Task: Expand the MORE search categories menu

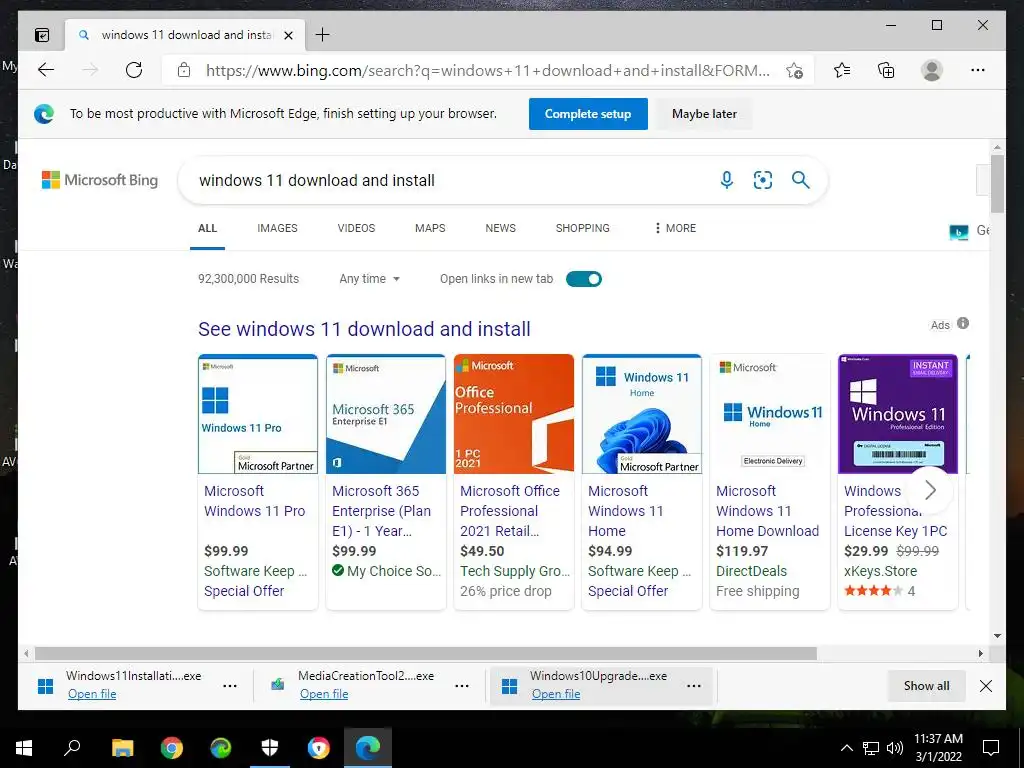Action: coord(675,228)
